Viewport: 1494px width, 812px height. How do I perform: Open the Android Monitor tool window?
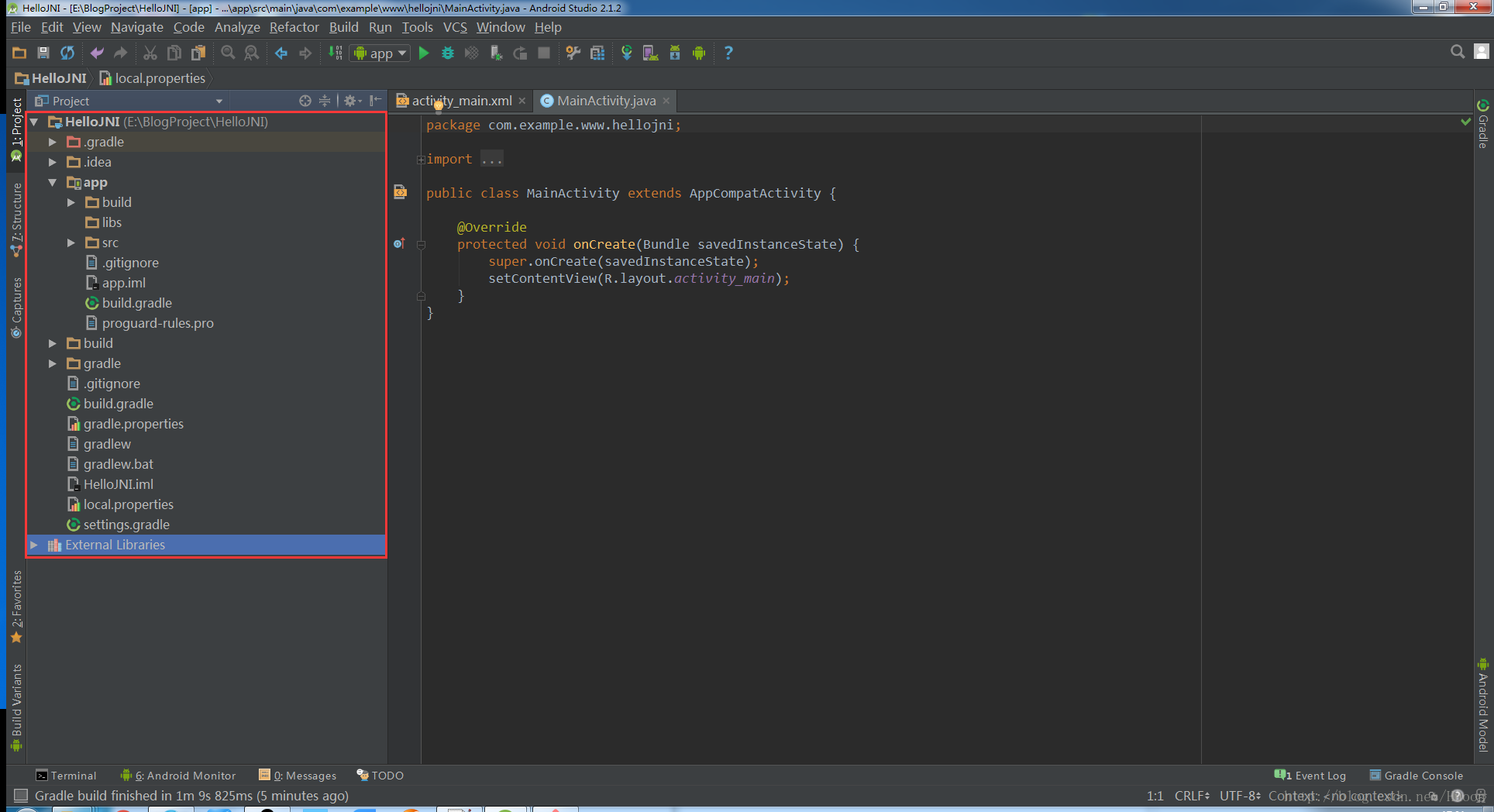click(178, 776)
